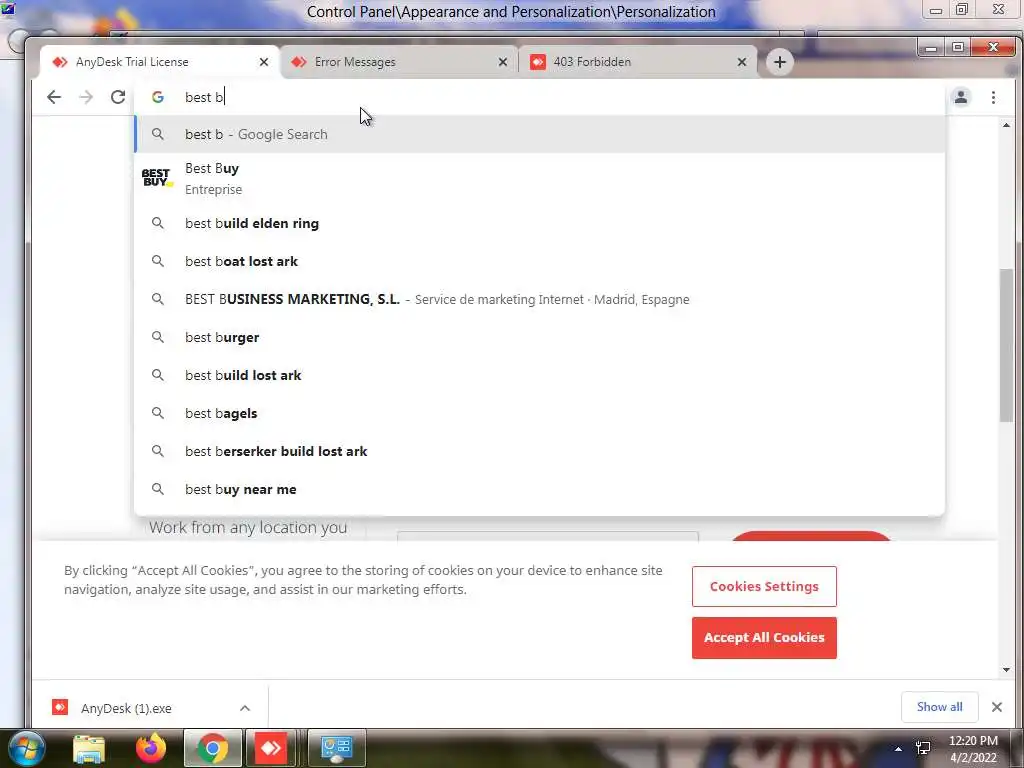Screen dimensions: 1024x768
Task: Accept All Cookies
Action: [764, 637]
